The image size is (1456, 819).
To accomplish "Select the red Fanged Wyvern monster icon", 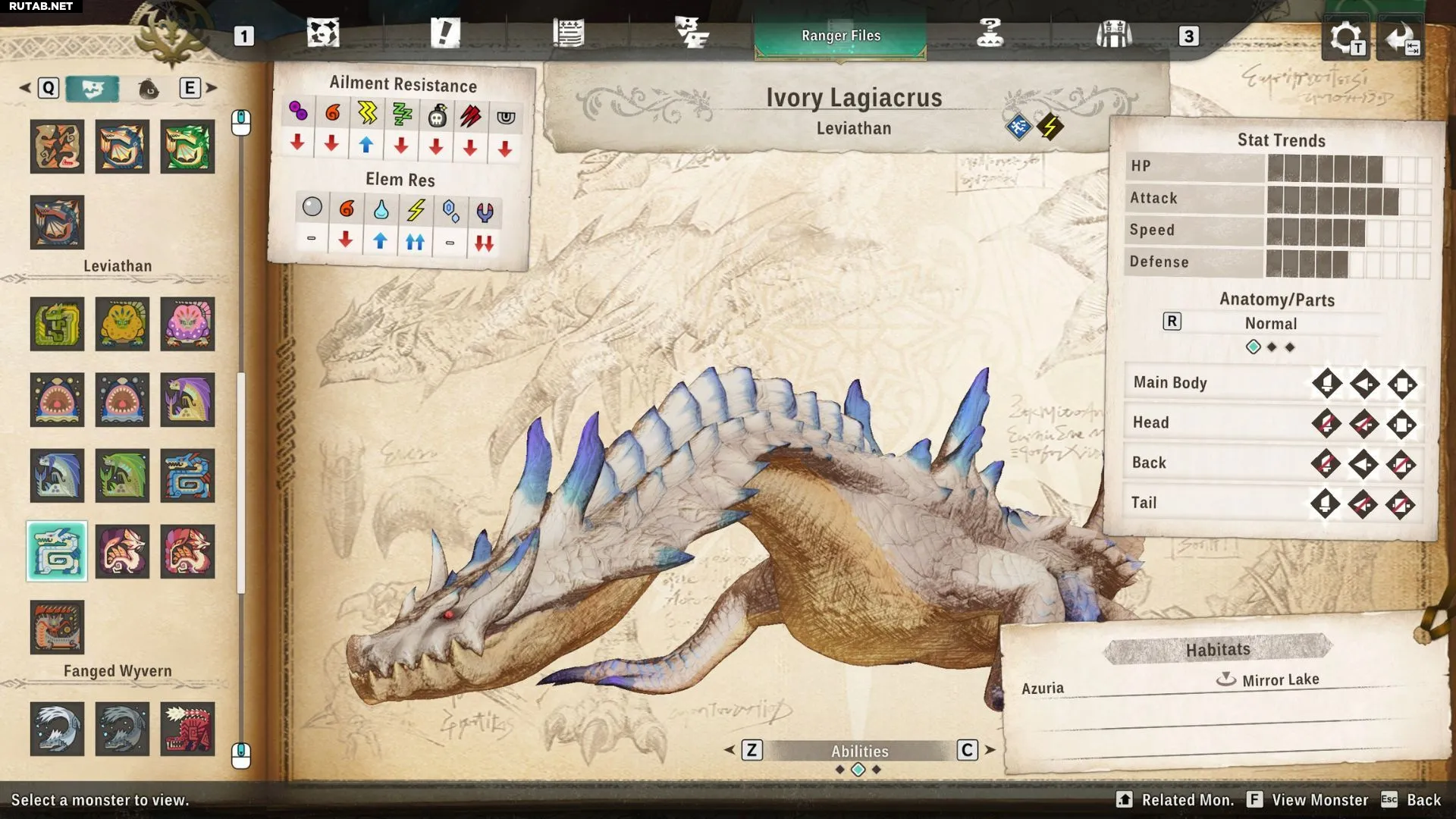I will tap(187, 729).
